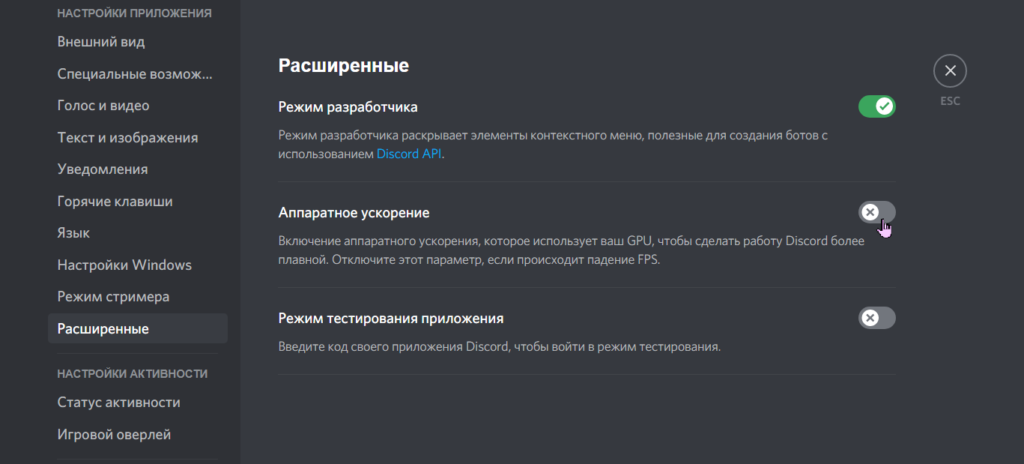The image size is (1024, 464).
Task: Open the Горячие клавиши settings
Action: click(x=115, y=201)
